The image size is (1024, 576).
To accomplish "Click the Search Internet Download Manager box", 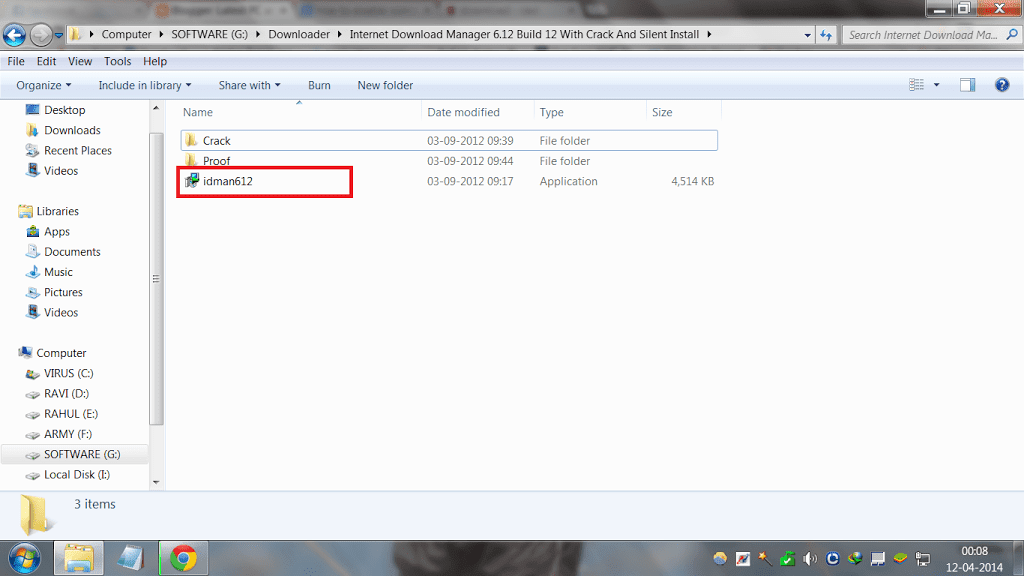I will (x=922, y=35).
